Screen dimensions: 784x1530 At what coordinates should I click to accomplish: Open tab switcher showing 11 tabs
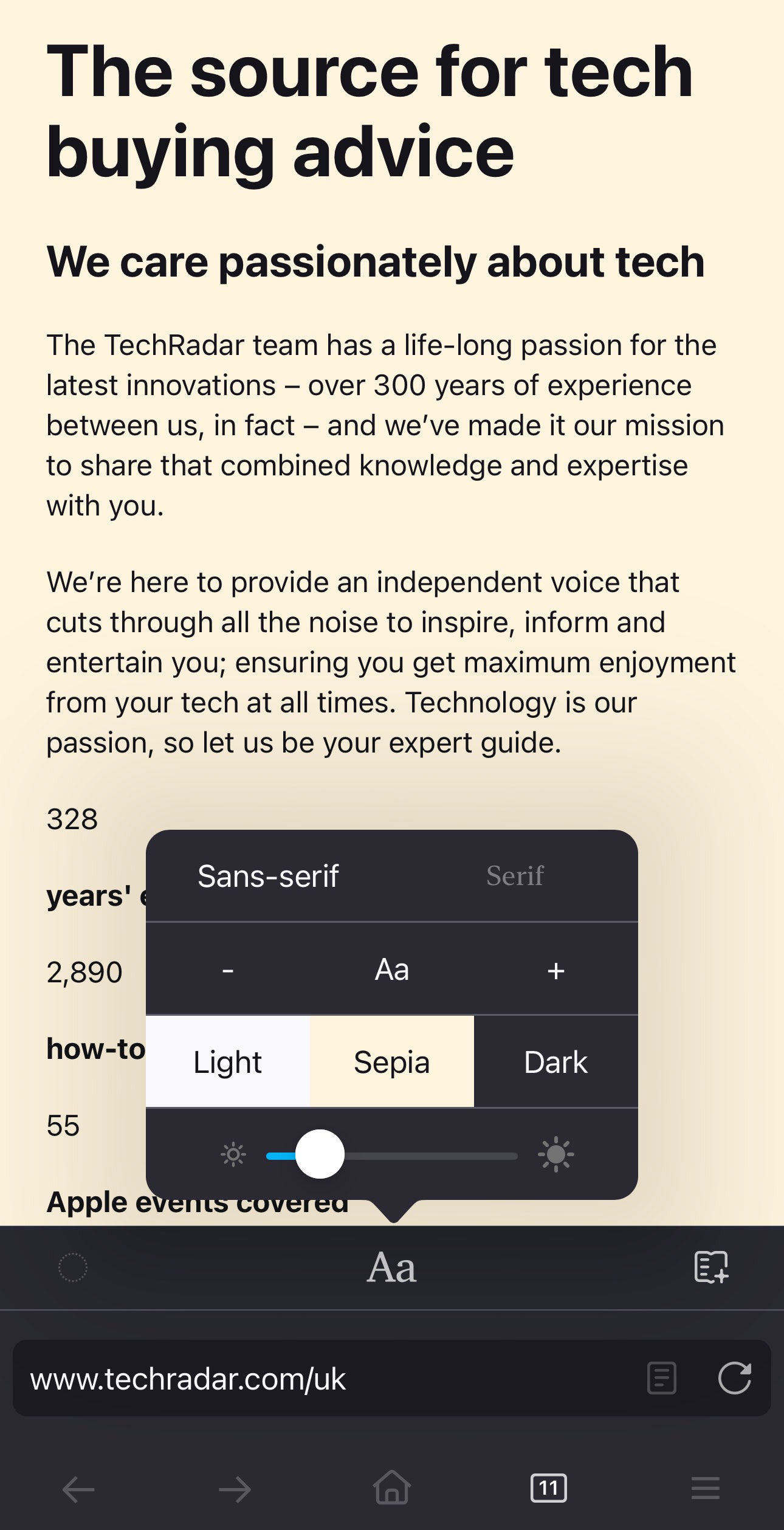[x=549, y=1488]
